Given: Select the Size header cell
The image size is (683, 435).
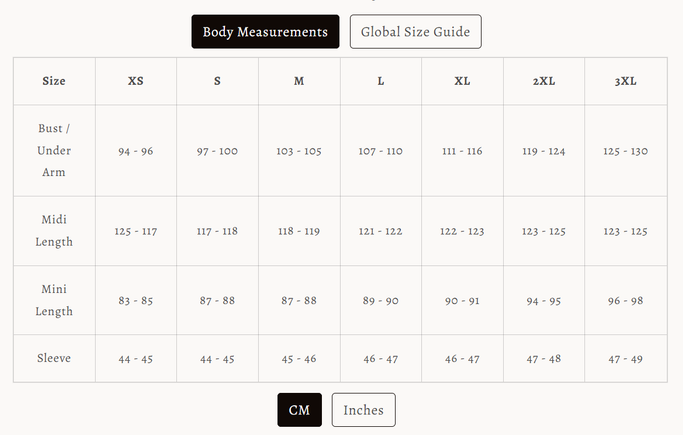Looking at the screenshot, I should pos(54,81).
